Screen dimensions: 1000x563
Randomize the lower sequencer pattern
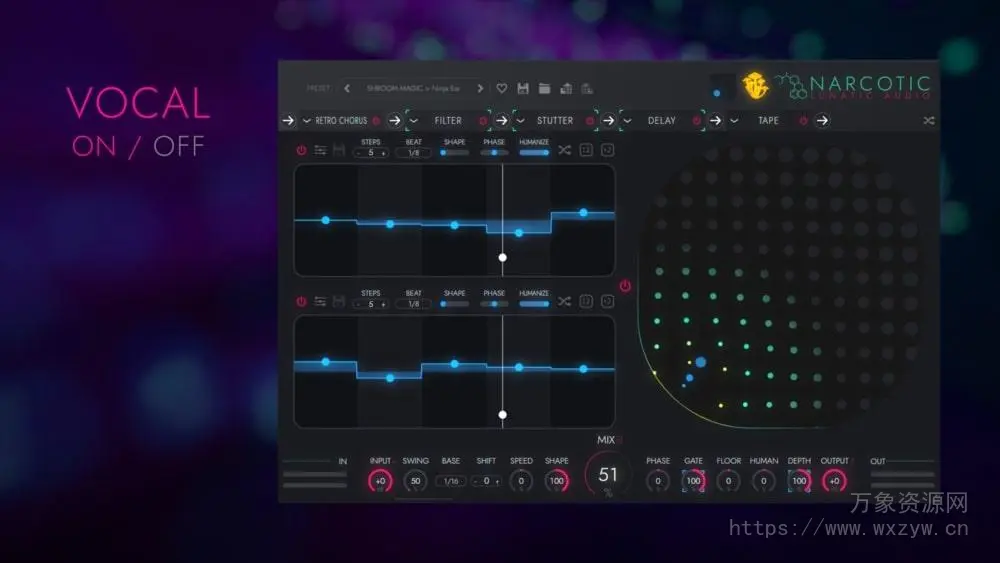564,302
